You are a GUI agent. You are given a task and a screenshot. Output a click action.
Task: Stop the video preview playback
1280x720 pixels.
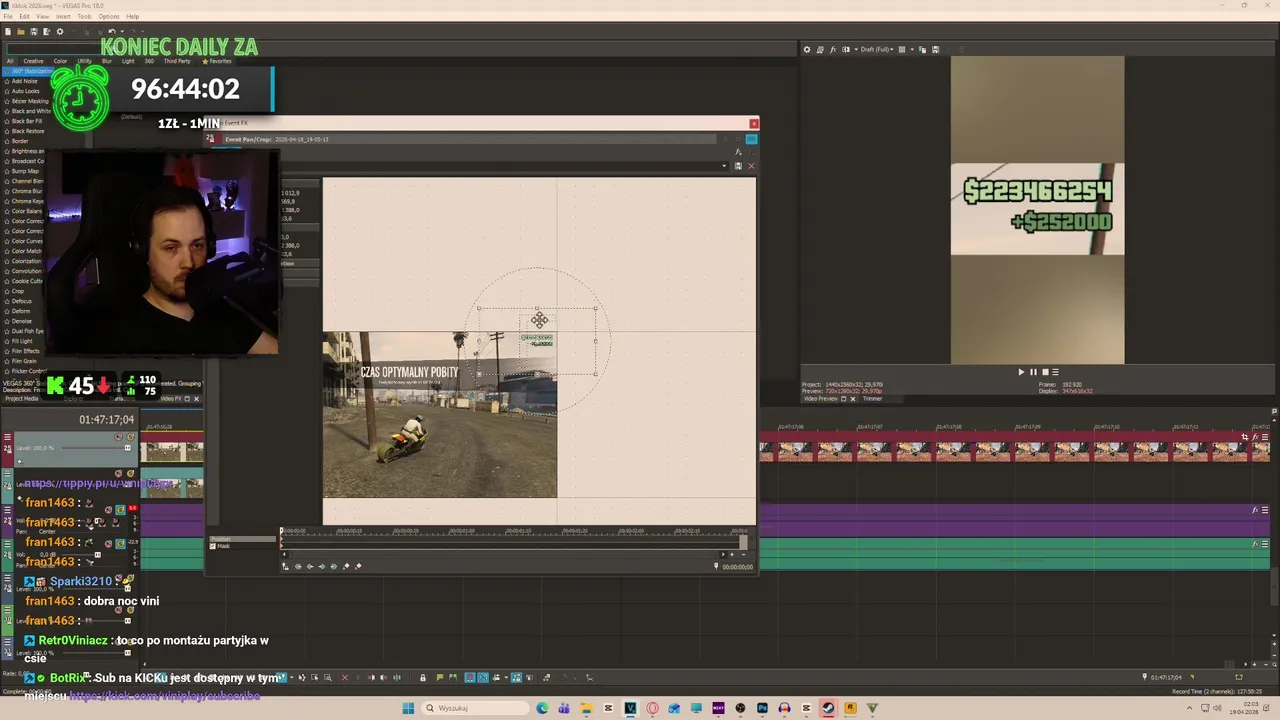click(x=1044, y=372)
